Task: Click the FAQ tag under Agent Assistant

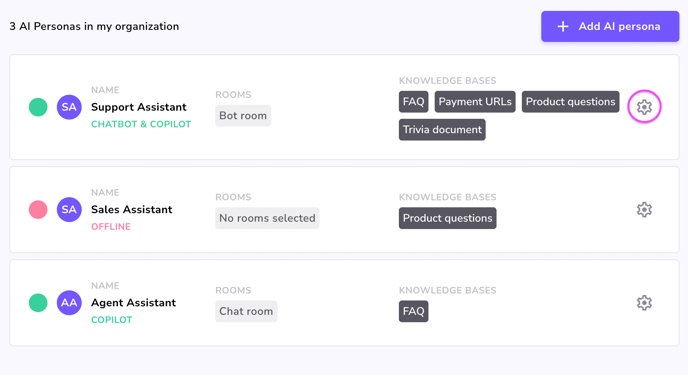Action: (x=413, y=311)
